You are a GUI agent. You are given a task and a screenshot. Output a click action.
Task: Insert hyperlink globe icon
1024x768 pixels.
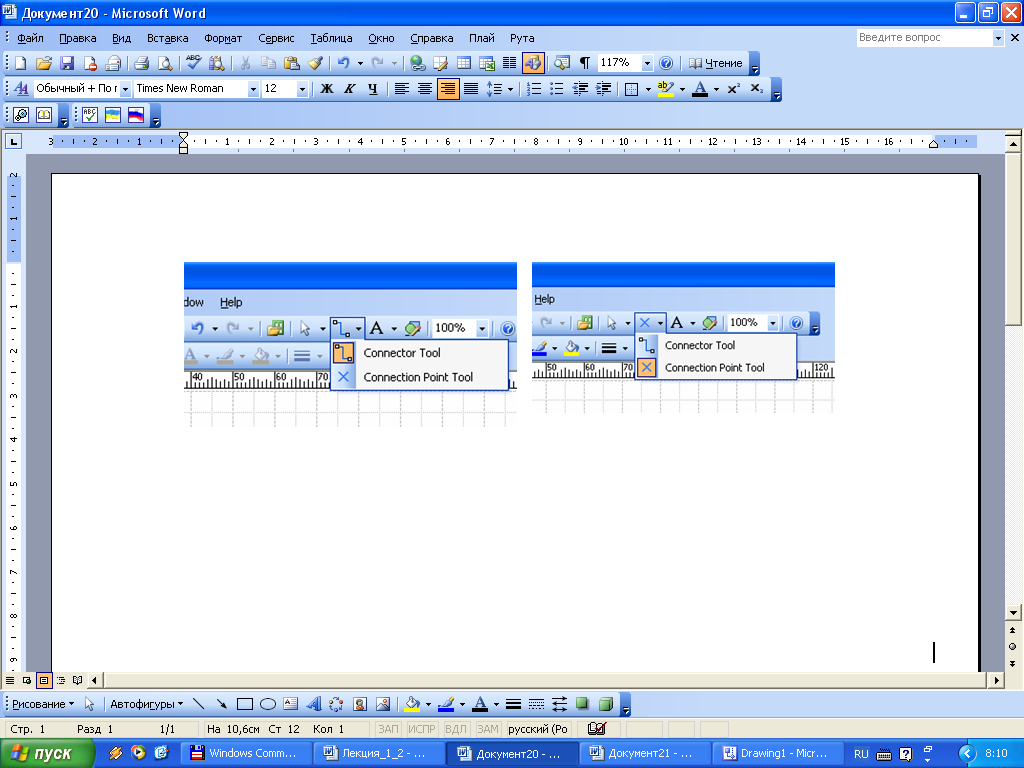[x=417, y=63]
